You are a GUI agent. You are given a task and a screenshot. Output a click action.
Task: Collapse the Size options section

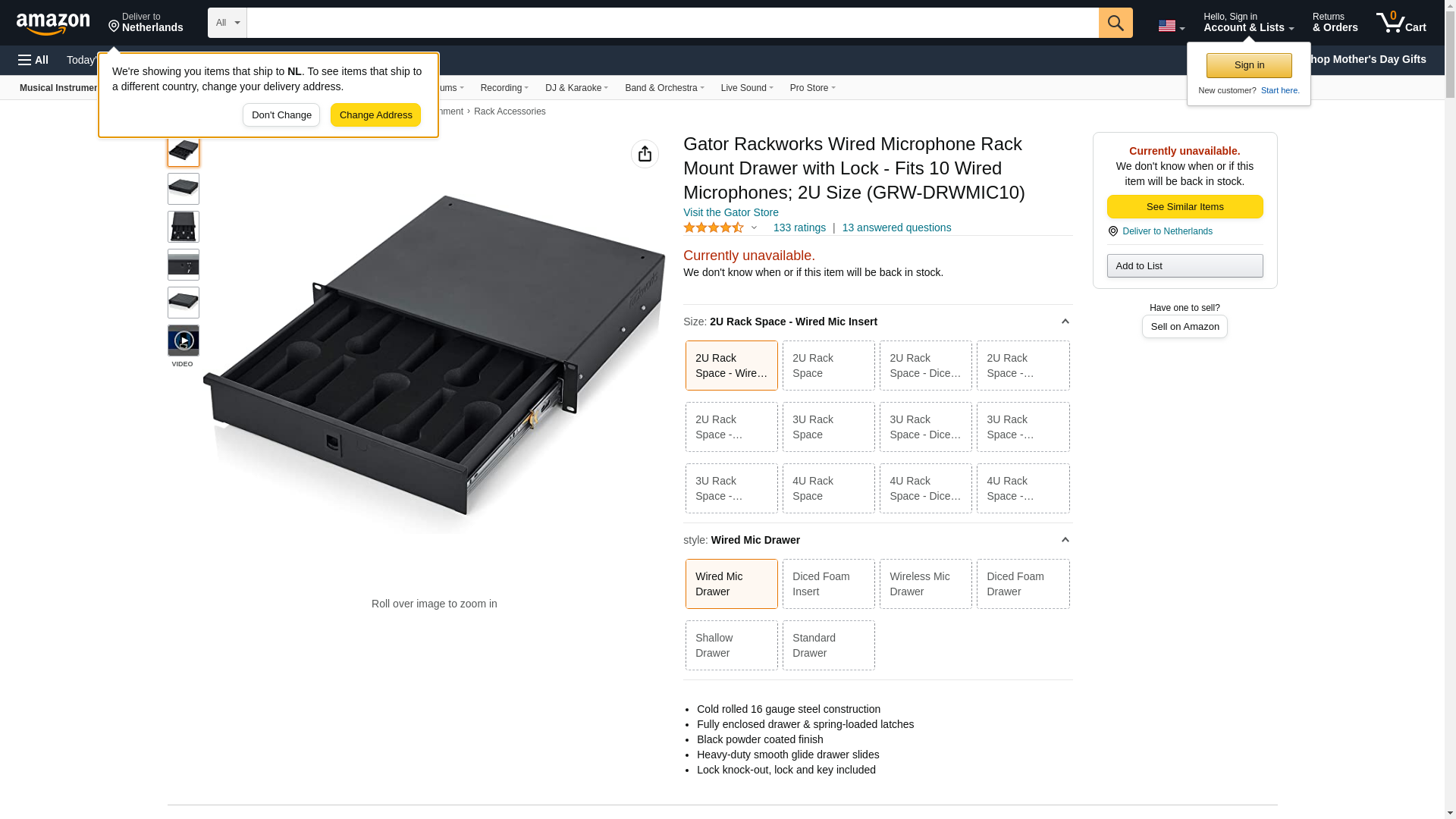[x=1065, y=322]
